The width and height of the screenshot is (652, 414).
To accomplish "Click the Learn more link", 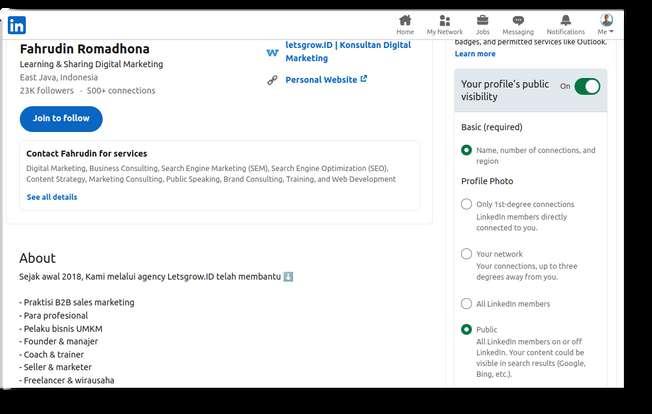I will point(475,54).
